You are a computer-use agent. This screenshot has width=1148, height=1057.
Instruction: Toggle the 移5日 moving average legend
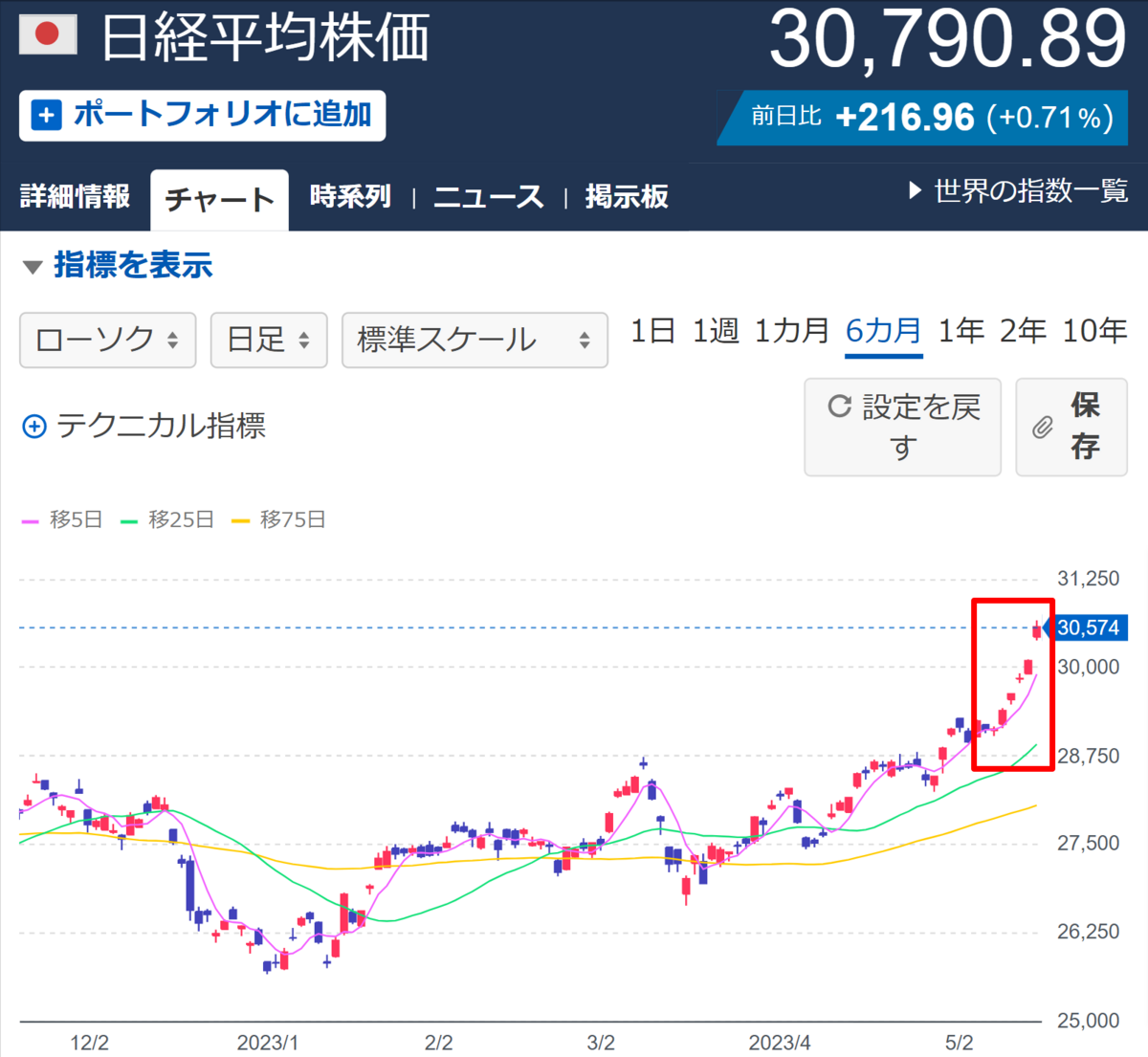[x=62, y=519]
